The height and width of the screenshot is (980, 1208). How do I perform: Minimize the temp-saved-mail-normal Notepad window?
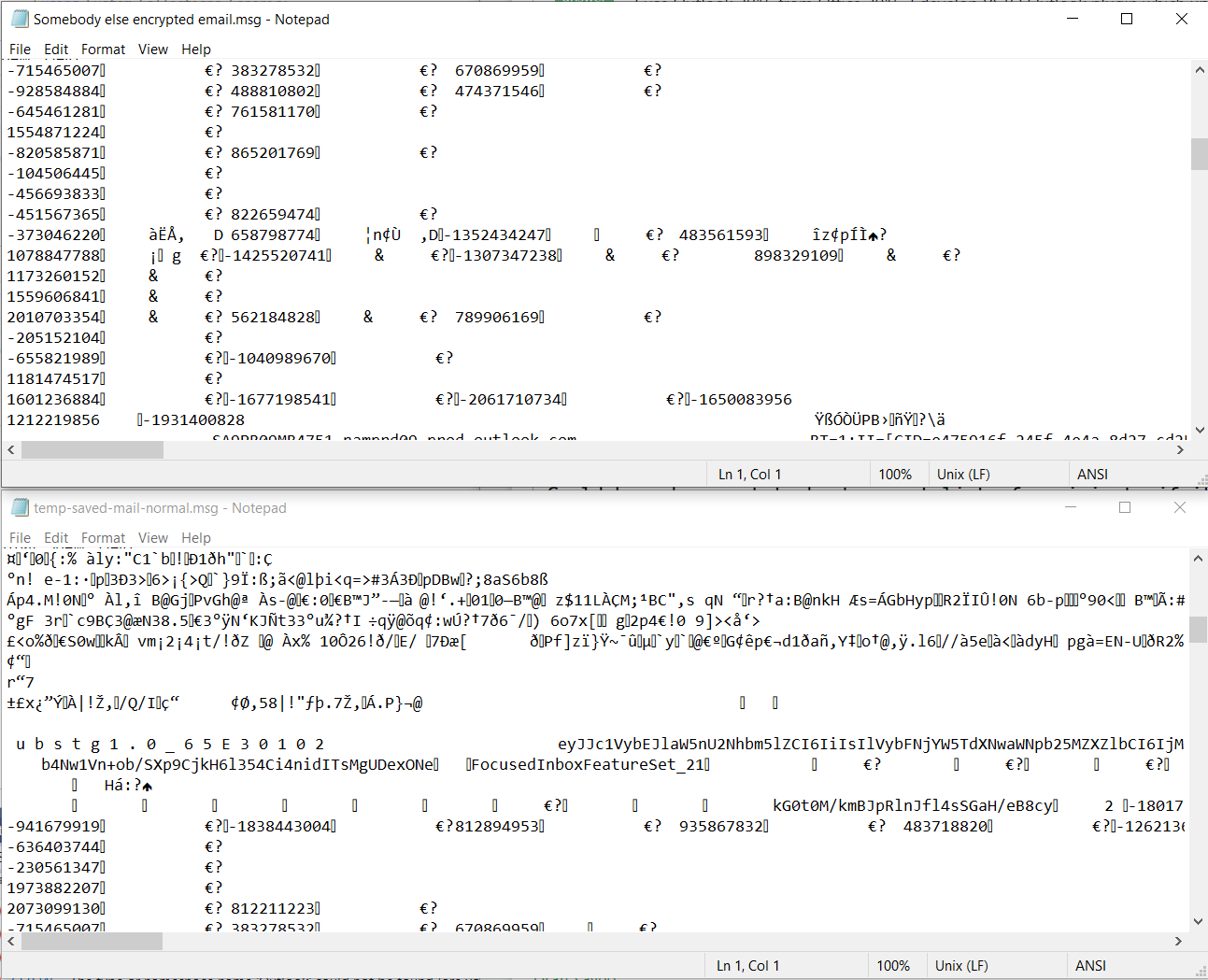pos(1072,507)
